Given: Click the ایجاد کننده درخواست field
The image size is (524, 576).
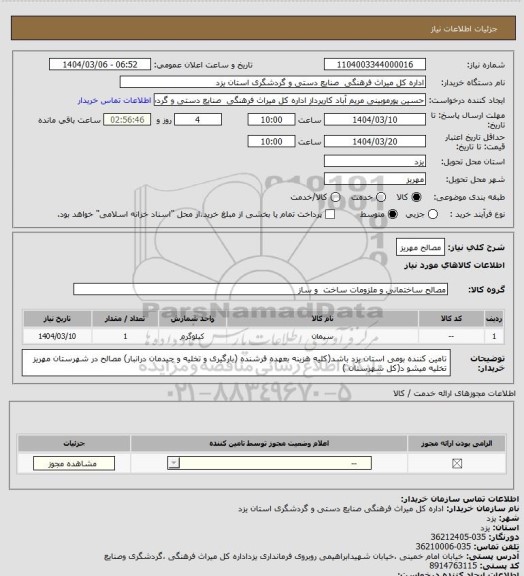Looking at the screenshot, I should click(x=290, y=100).
